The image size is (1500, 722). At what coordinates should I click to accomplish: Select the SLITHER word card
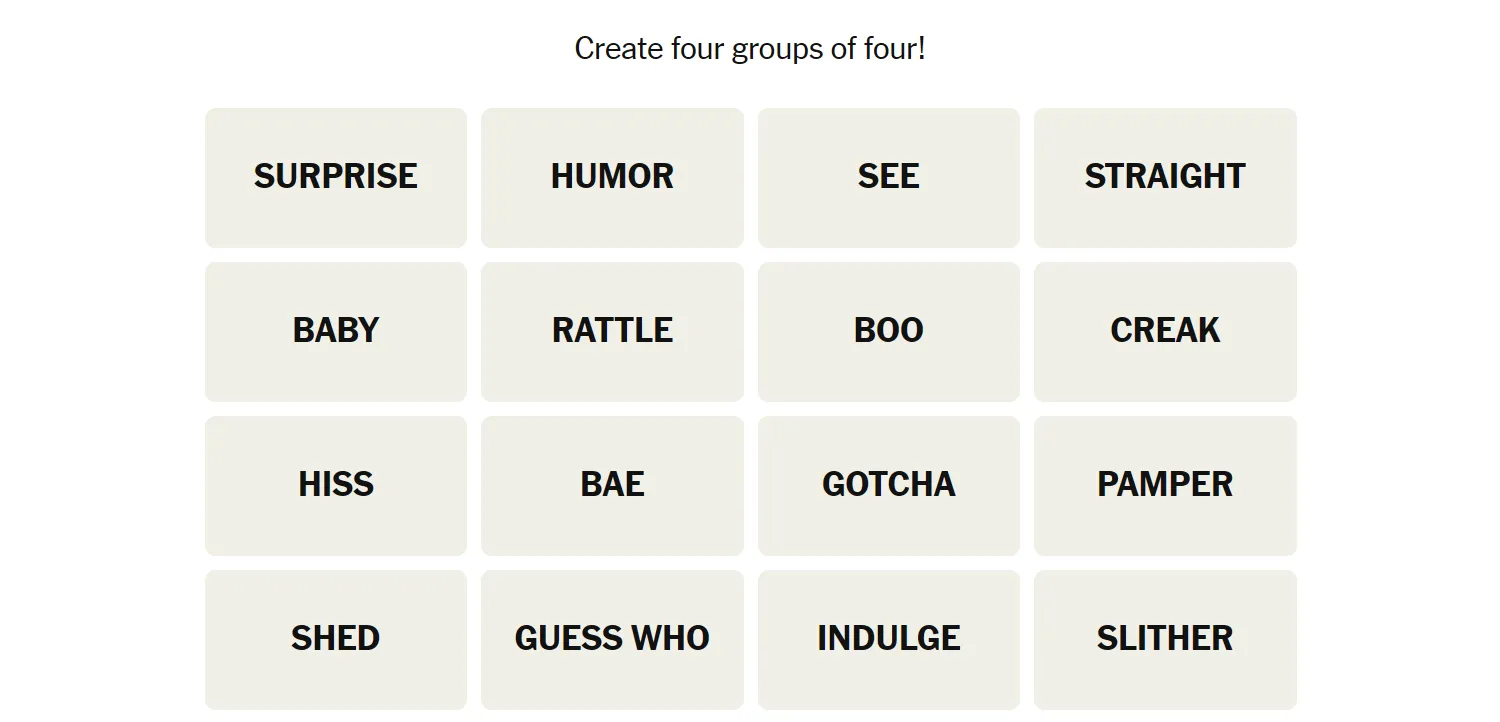(x=1165, y=640)
